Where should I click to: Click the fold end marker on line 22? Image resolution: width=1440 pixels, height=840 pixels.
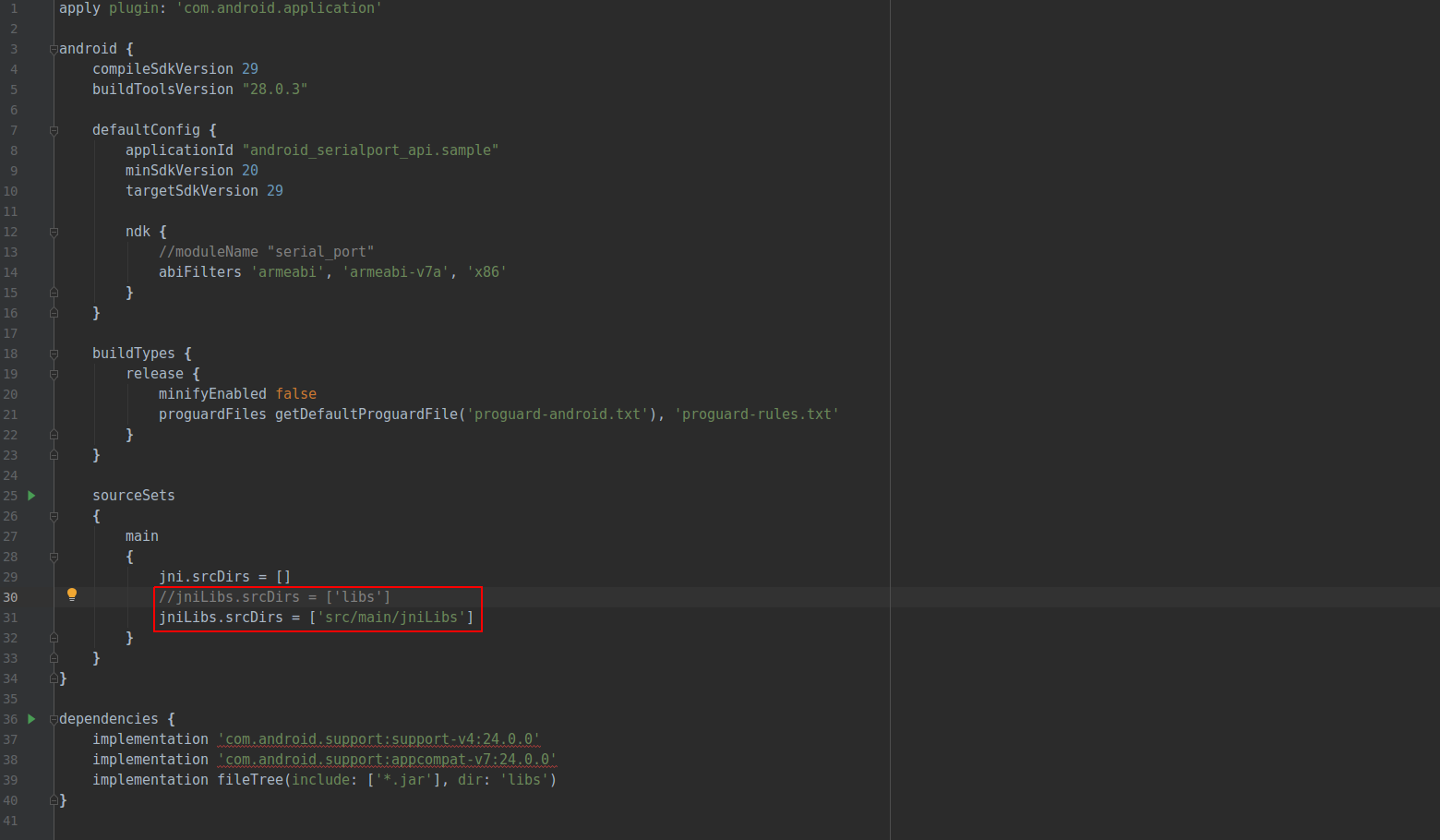[x=54, y=435]
